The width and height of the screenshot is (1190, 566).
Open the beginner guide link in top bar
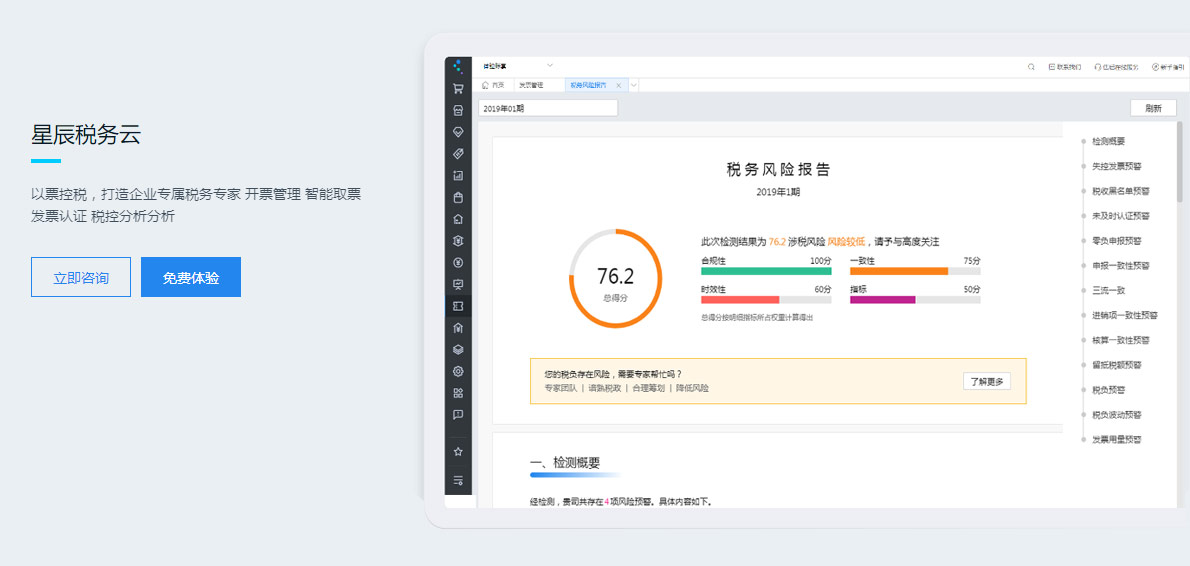tap(1167, 67)
